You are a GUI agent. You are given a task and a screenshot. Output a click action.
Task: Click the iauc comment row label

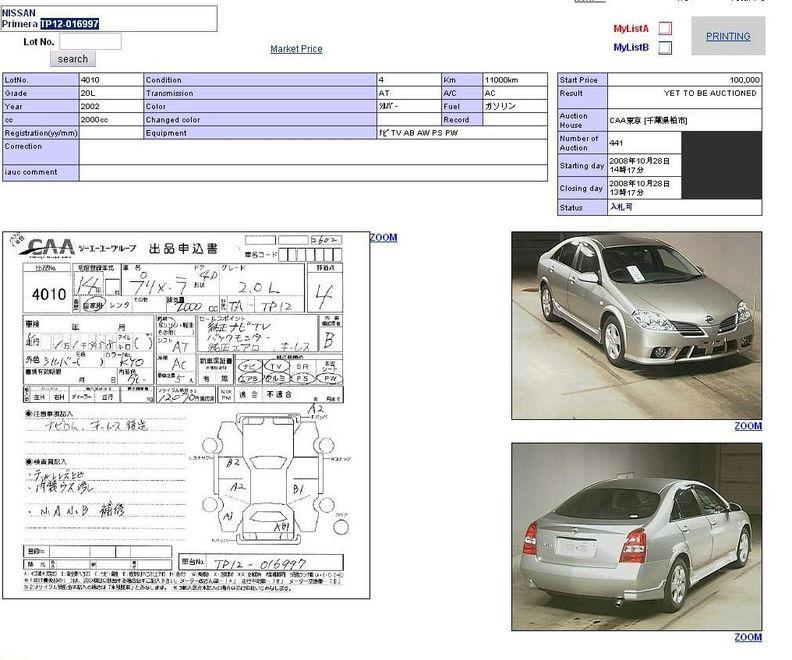pos(31,172)
